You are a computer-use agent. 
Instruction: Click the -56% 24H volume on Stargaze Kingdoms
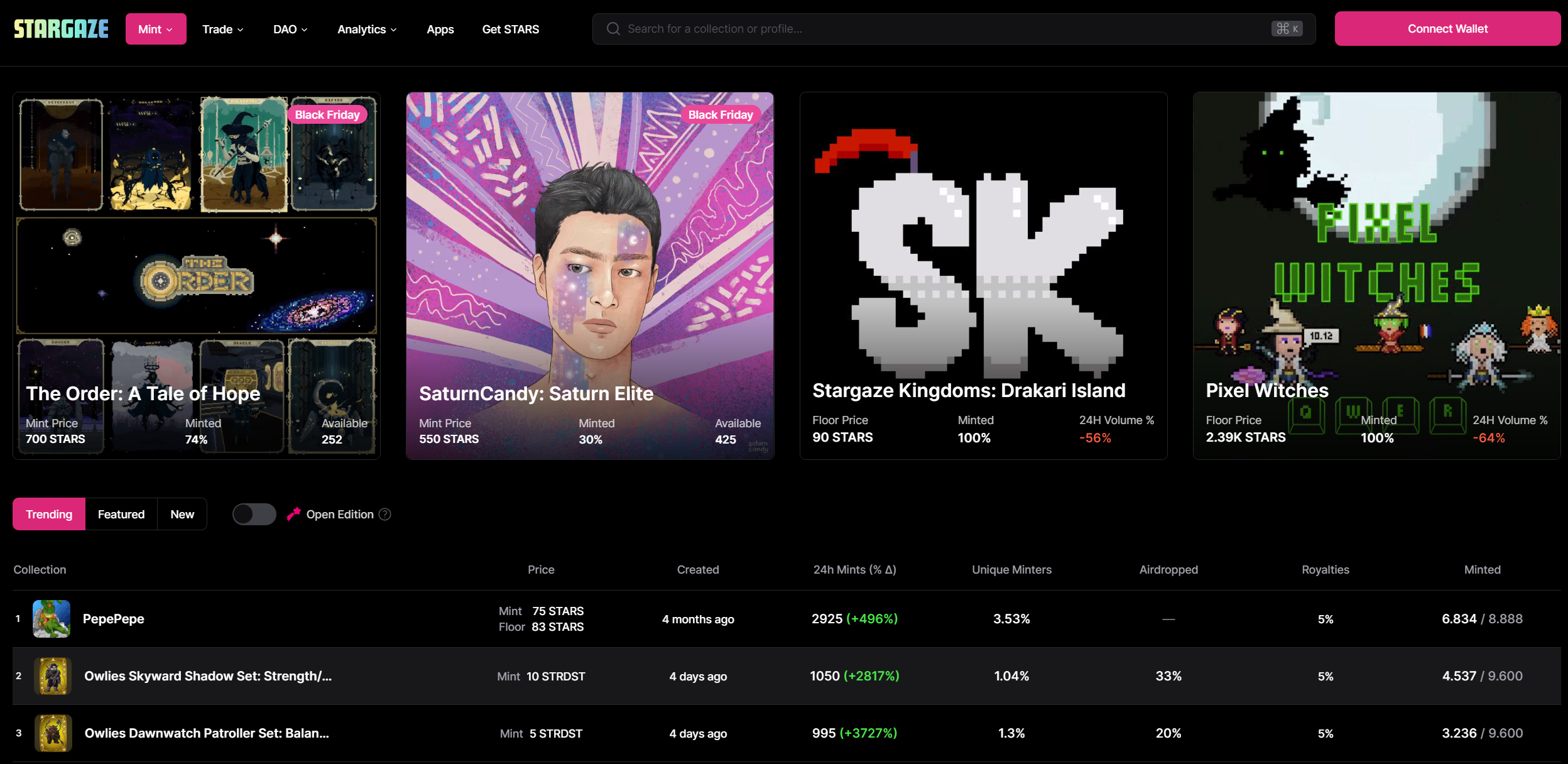(1095, 438)
